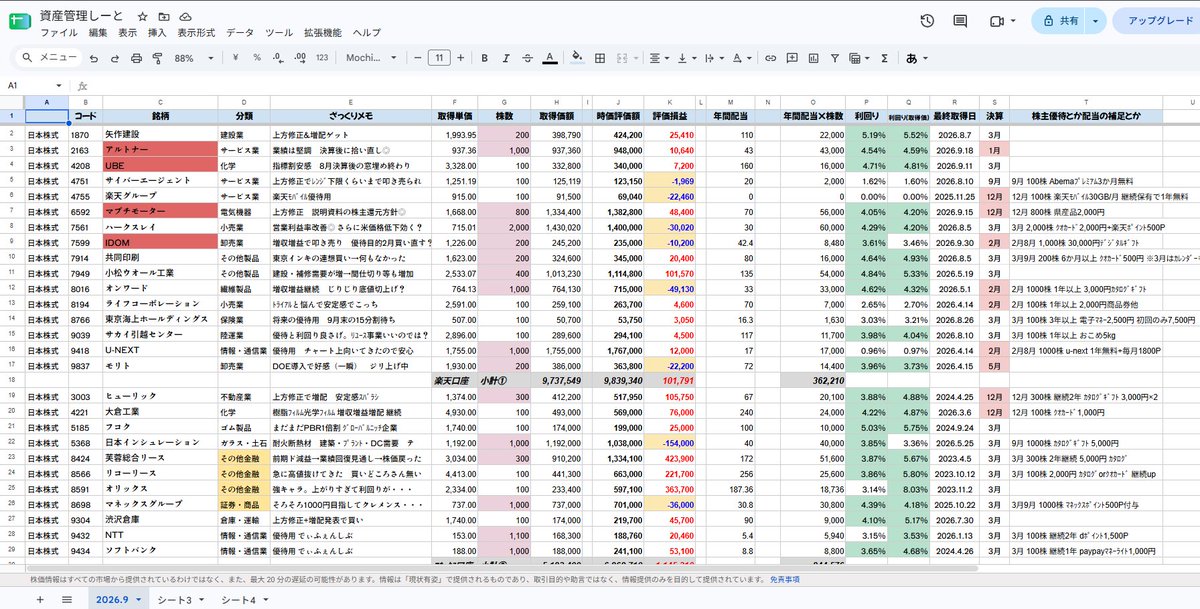
Task: Insert a chart from the toolbar
Action: pos(812,58)
